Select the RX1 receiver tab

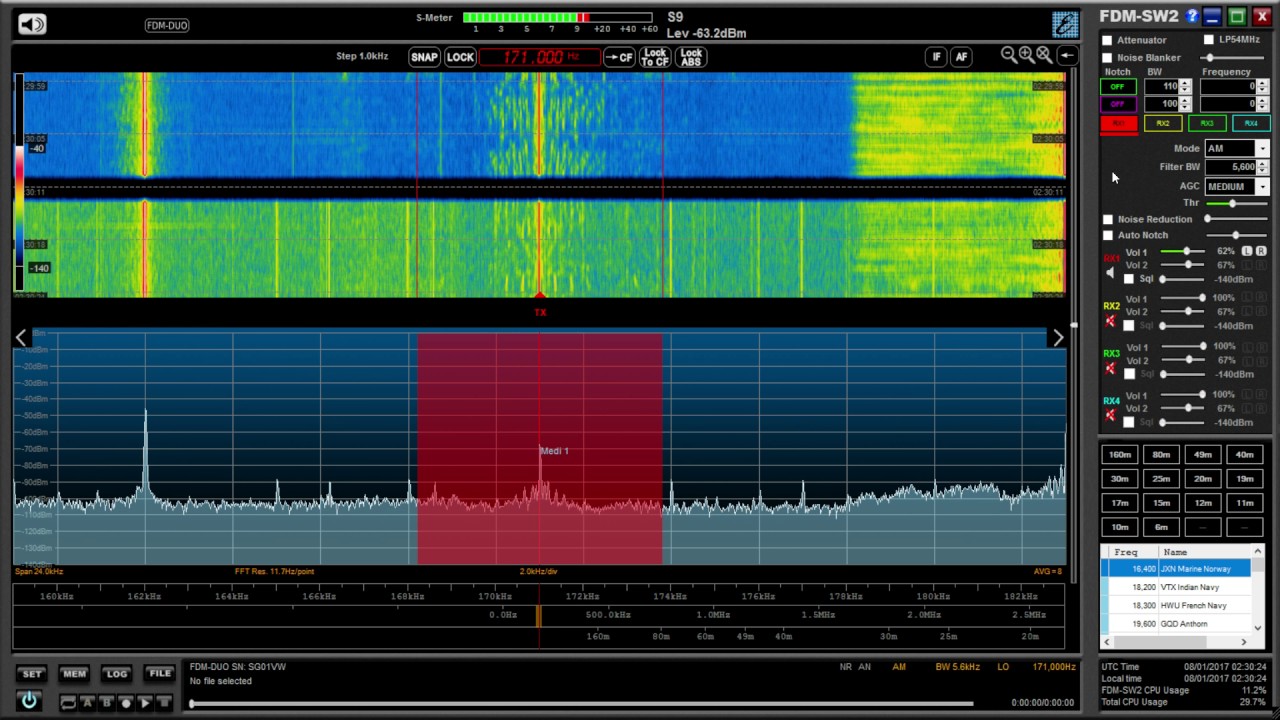pyautogui.click(x=1118, y=124)
